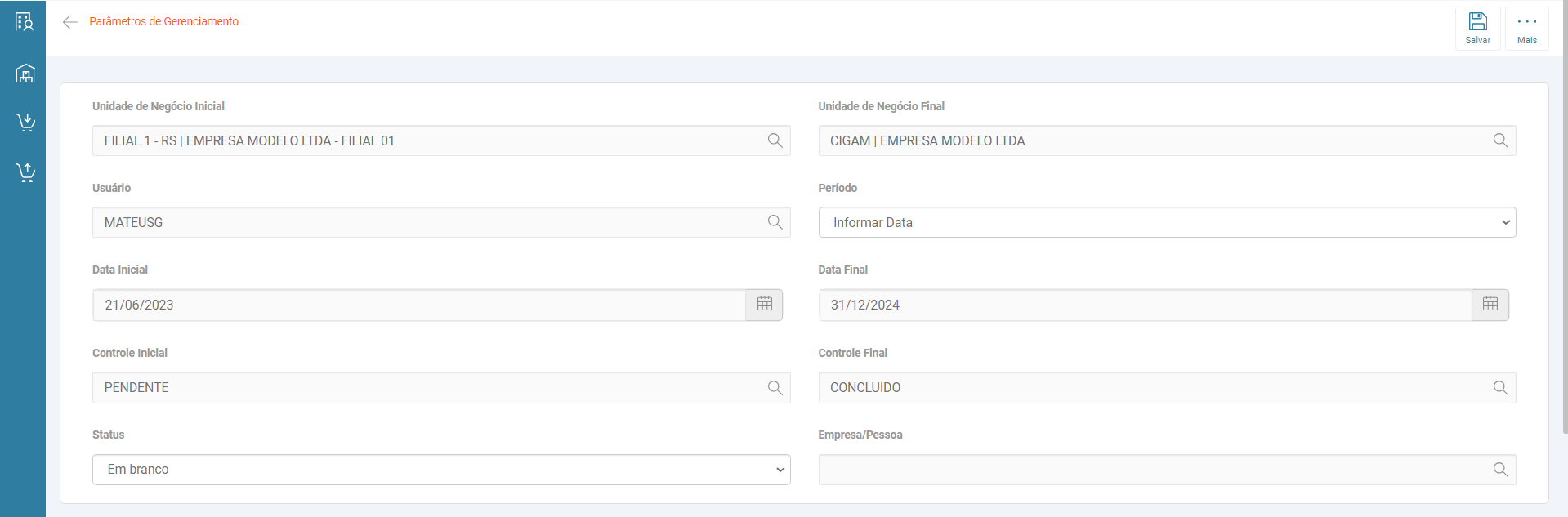Image resolution: width=1568 pixels, height=517 pixels.
Task: Open Usuário search magnifier
Action: (x=775, y=222)
